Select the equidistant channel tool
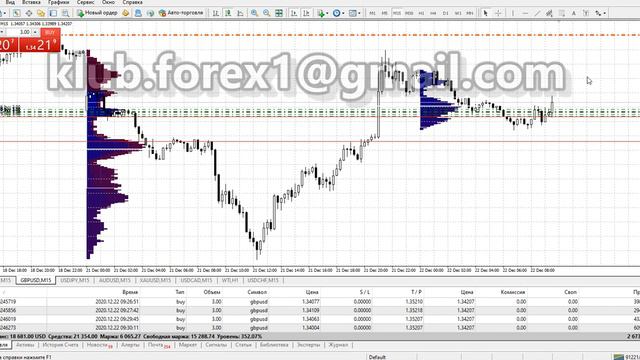The width and height of the screenshot is (640, 360). coord(549,13)
